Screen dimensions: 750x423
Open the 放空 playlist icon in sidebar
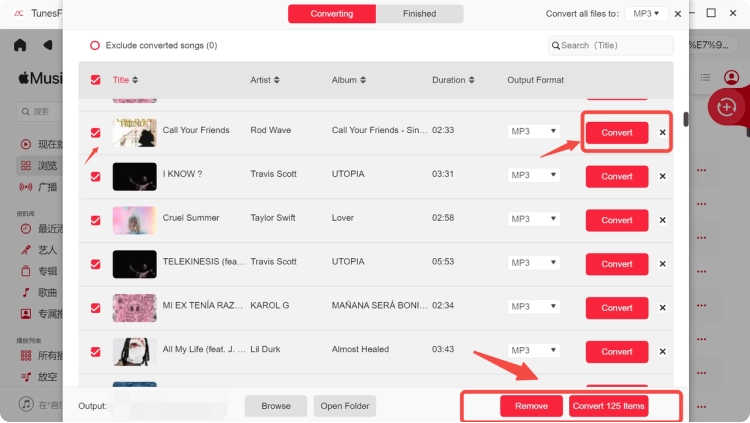(x=26, y=377)
